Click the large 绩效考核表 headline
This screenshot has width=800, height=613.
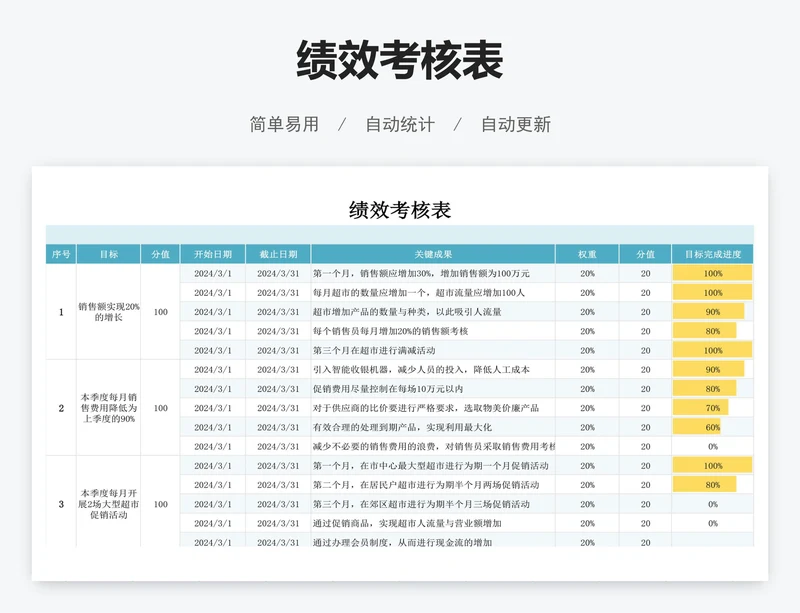(x=400, y=60)
